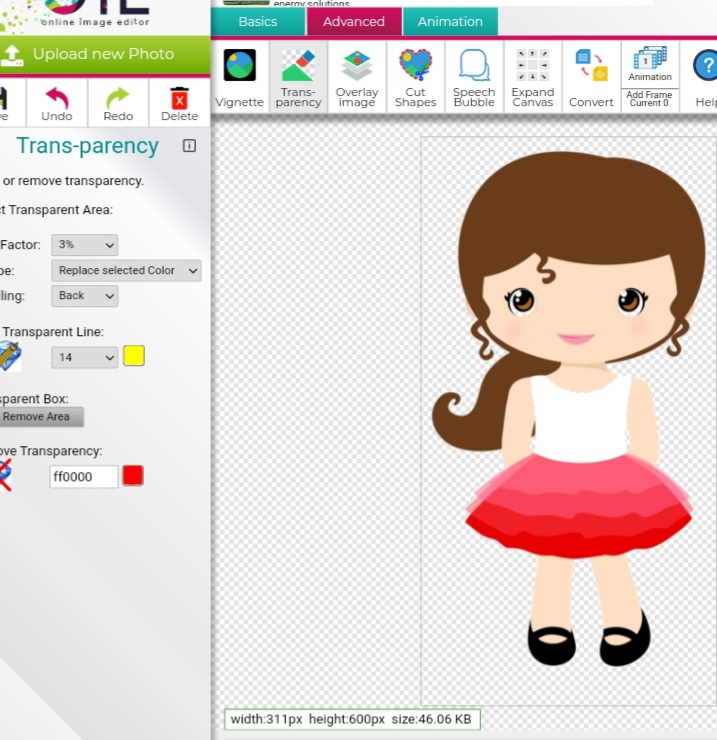Switch to the Basics tab
The image size is (717, 740).
pos(258,22)
